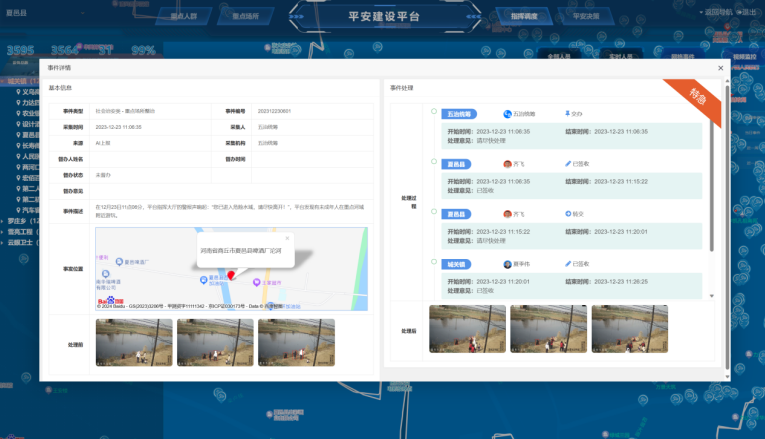
Task: Select the 农业 location tree item
Action: click(27, 113)
